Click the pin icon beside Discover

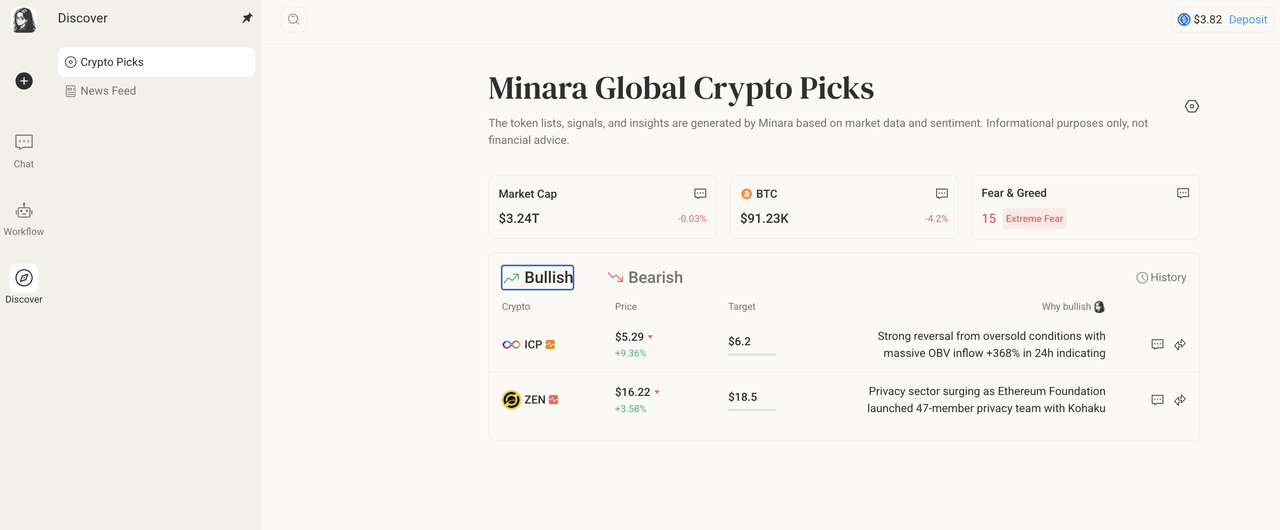coord(248,18)
